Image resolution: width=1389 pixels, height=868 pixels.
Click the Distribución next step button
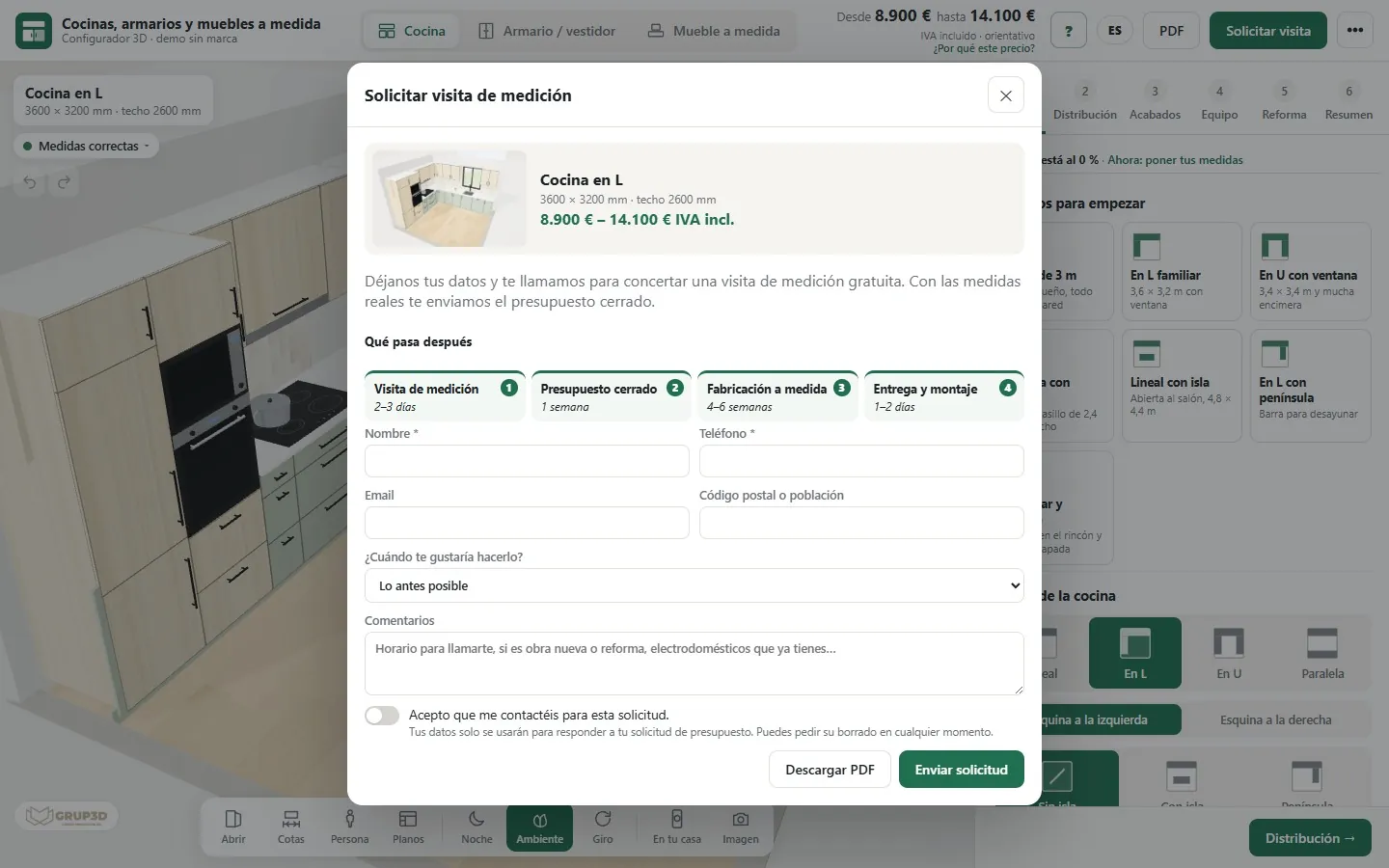point(1311,838)
